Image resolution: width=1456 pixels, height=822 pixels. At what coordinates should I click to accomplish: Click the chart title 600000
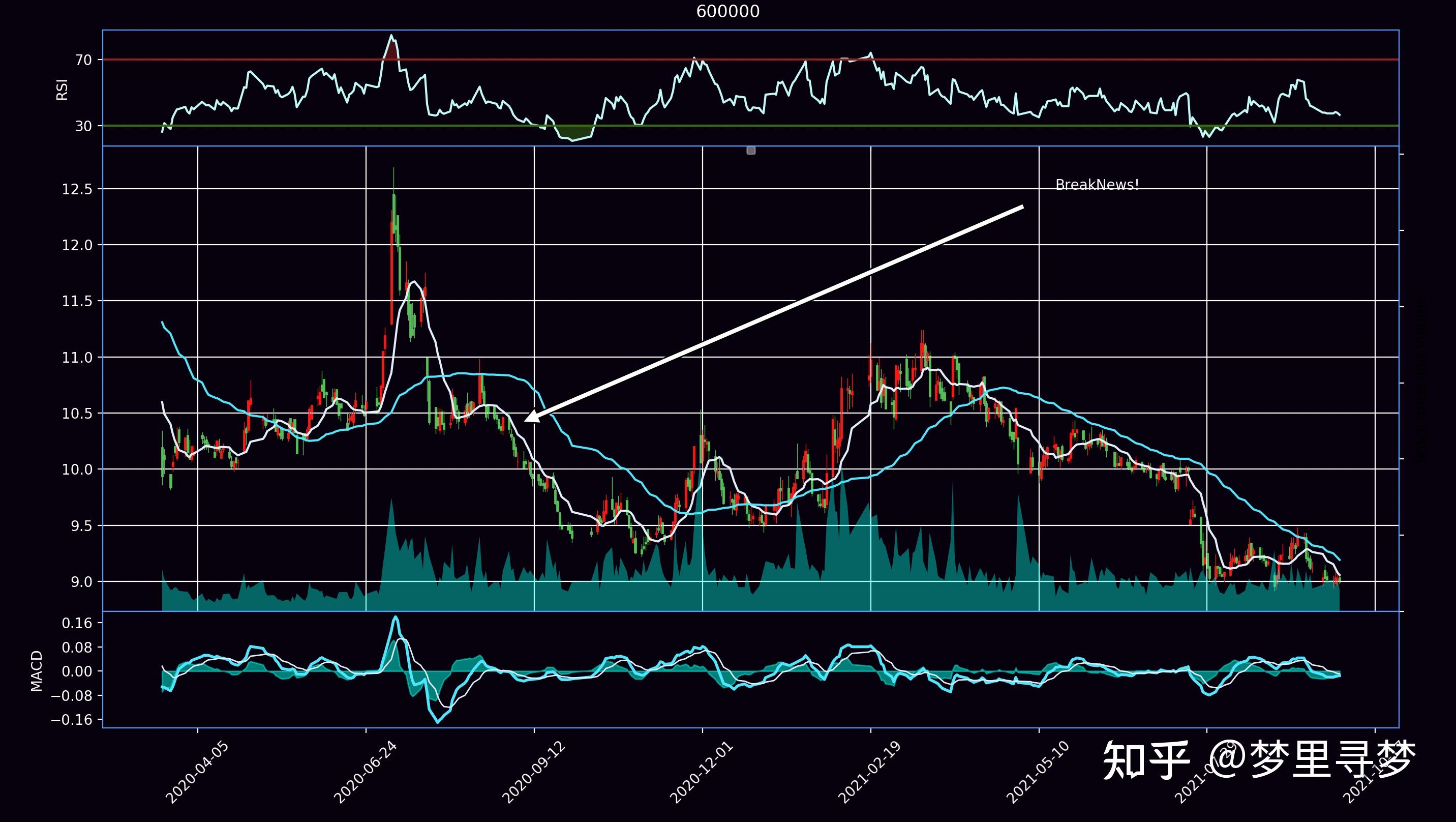[x=728, y=12]
